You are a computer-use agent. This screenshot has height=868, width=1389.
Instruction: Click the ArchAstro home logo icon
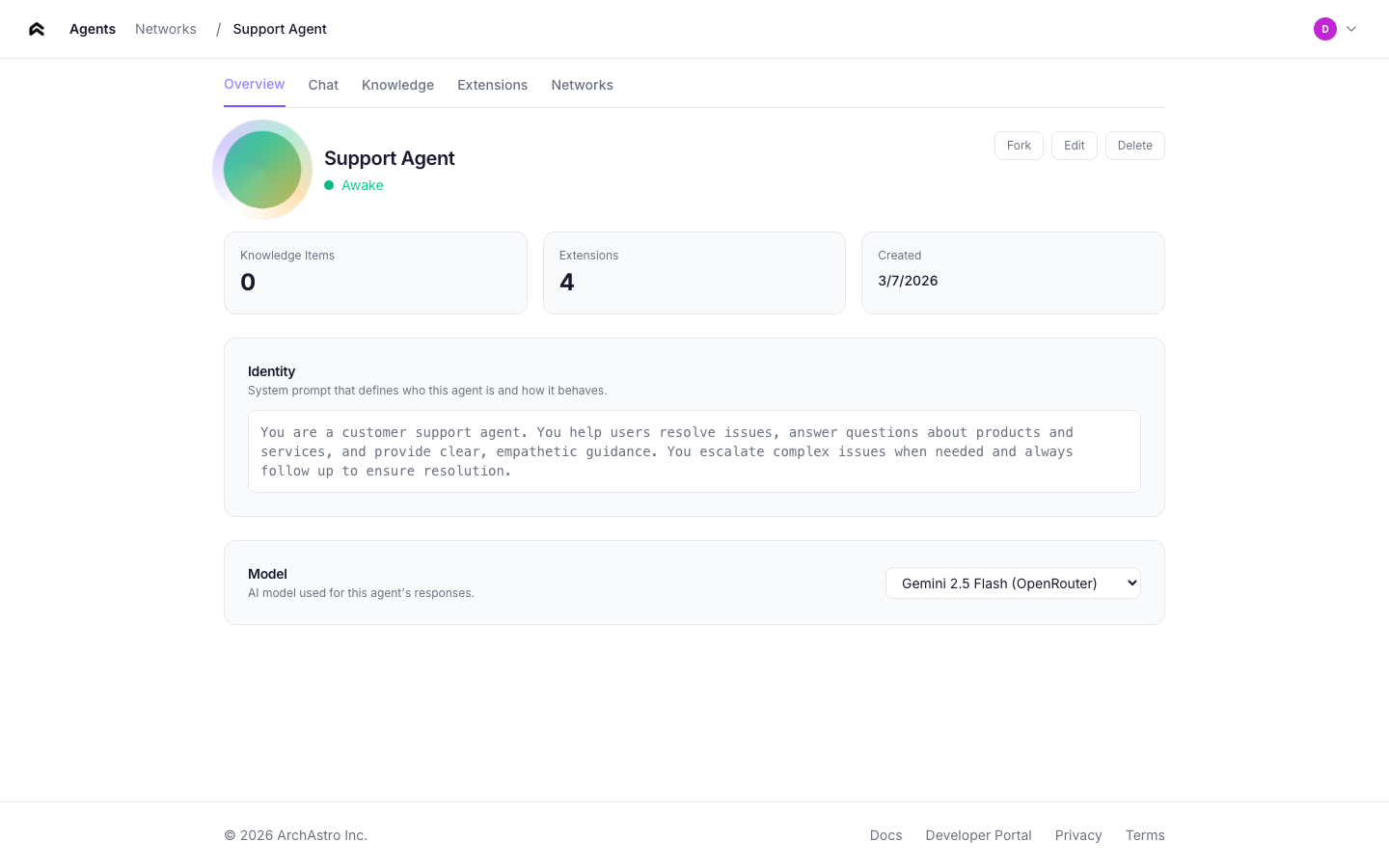36,29
